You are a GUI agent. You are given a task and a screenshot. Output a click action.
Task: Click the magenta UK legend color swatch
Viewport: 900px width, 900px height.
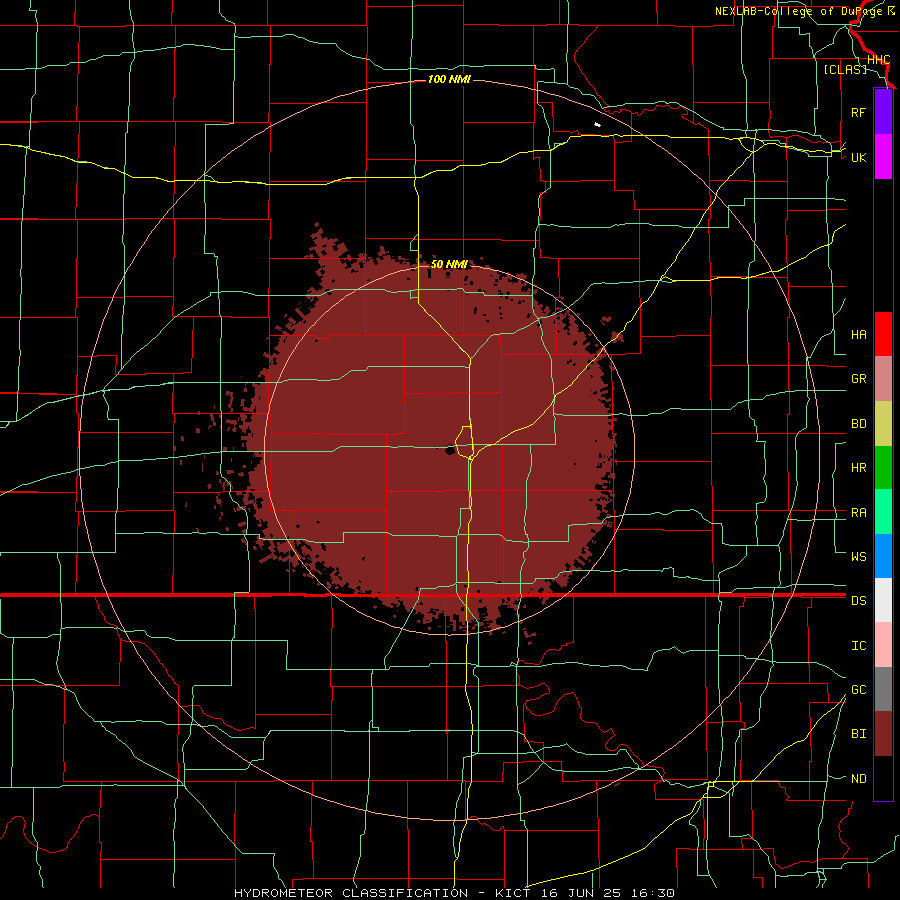pyautogui.click(x=883, y=157)
